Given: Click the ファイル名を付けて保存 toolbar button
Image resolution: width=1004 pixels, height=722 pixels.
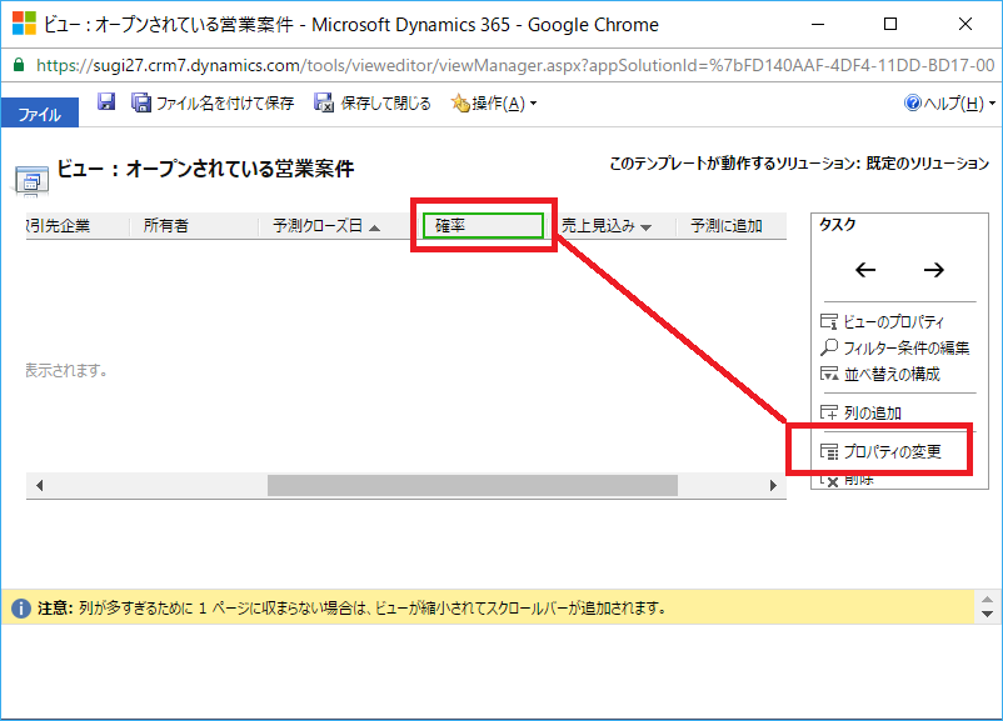Looking at the screenshot, I should click(x=213, y=102).
